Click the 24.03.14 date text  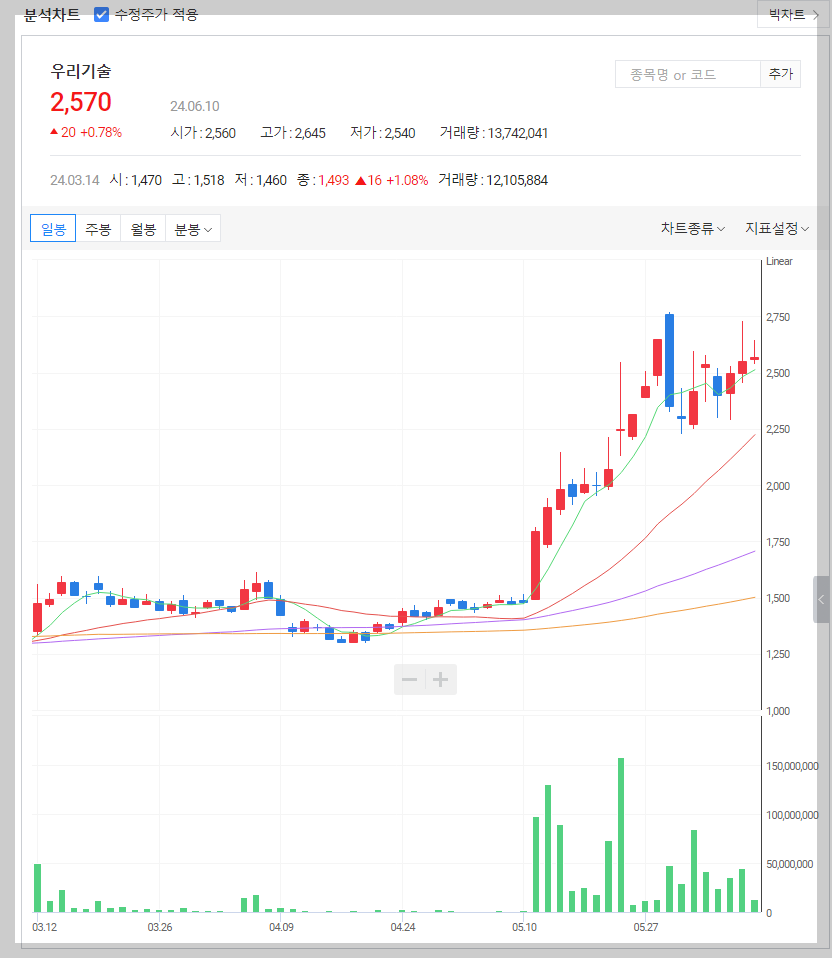[x=75, y=180]
